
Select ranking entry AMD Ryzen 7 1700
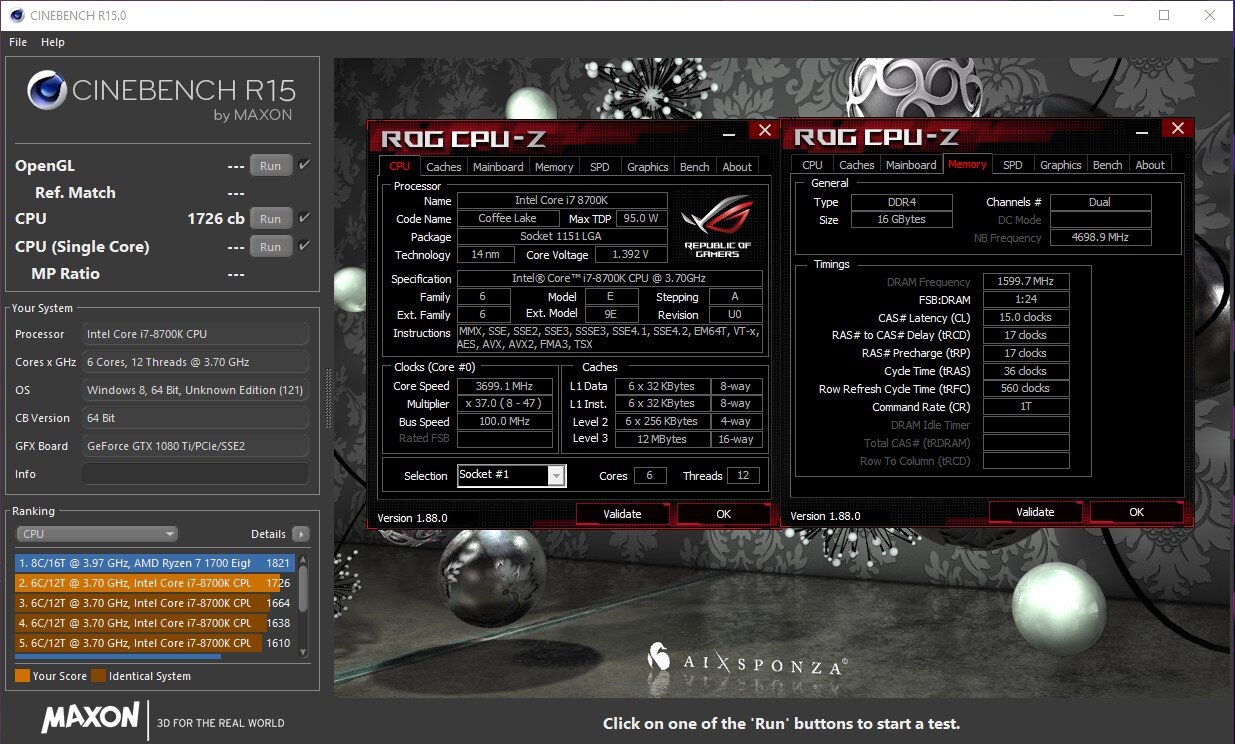tap(155, 563)
